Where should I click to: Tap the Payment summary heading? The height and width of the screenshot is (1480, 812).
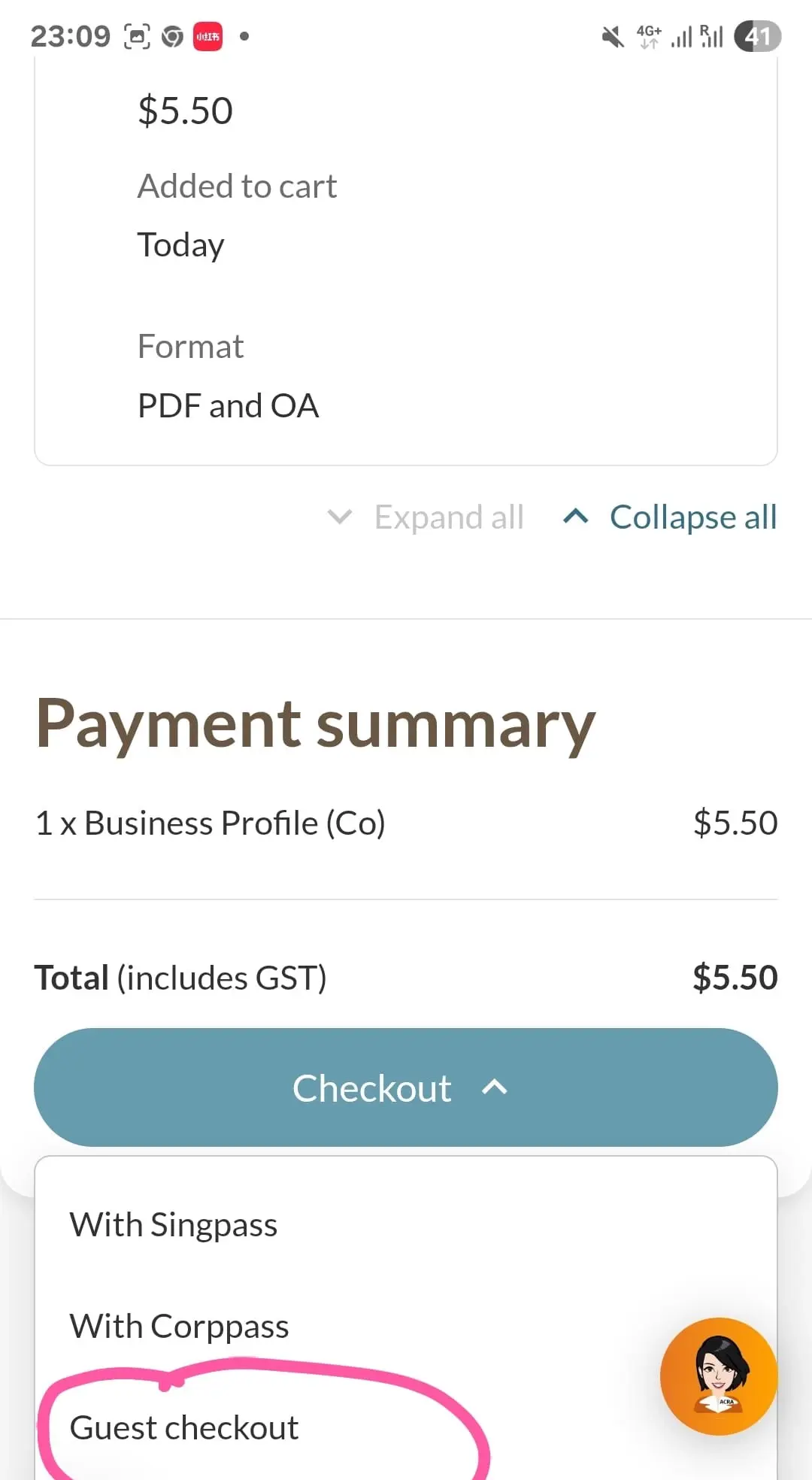[x=316, y=724]
